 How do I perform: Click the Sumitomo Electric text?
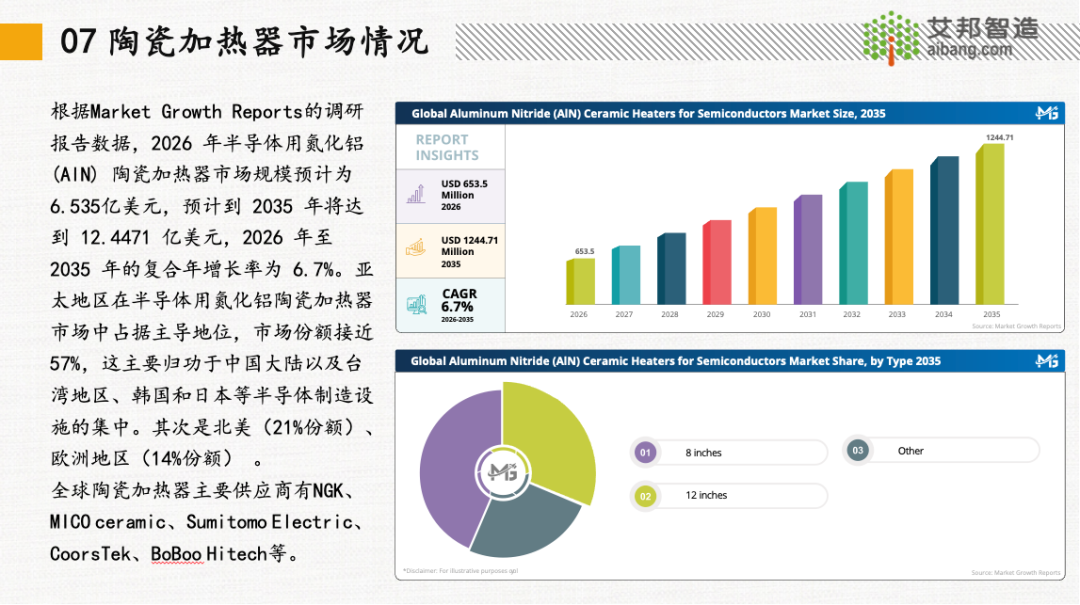[269, 522]
